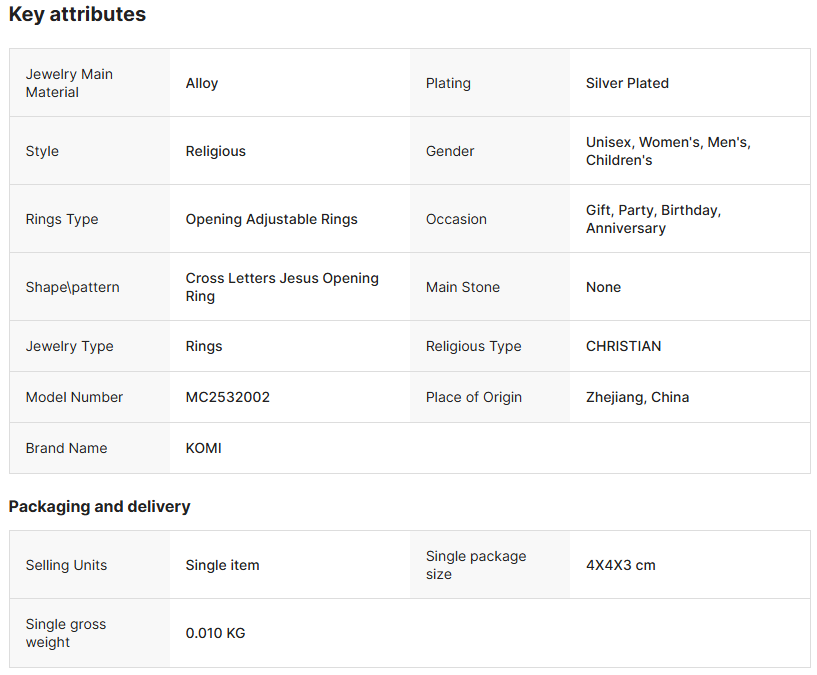Click the Gender attribute label
Screen dimensions: 817x675
450,151
